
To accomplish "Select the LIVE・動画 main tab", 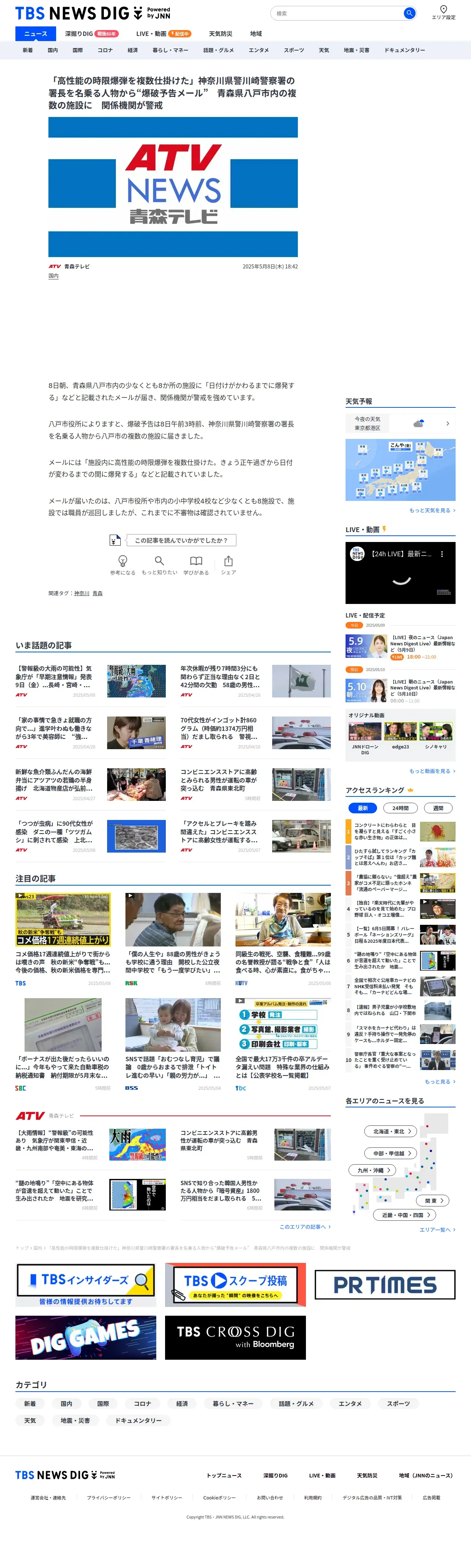I will click(163, 34).
